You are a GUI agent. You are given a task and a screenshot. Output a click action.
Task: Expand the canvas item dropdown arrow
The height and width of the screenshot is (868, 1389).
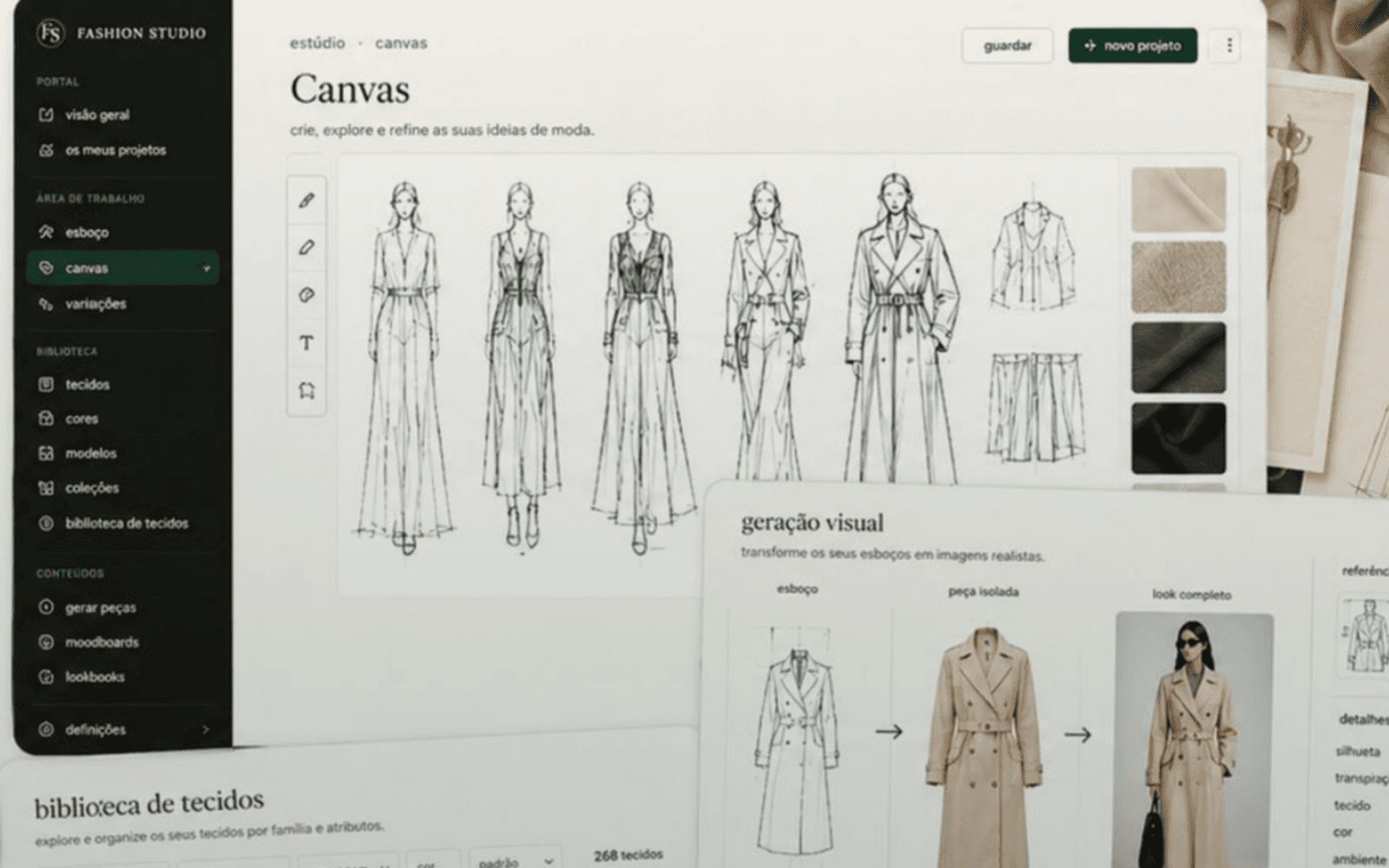click(207, 269)
